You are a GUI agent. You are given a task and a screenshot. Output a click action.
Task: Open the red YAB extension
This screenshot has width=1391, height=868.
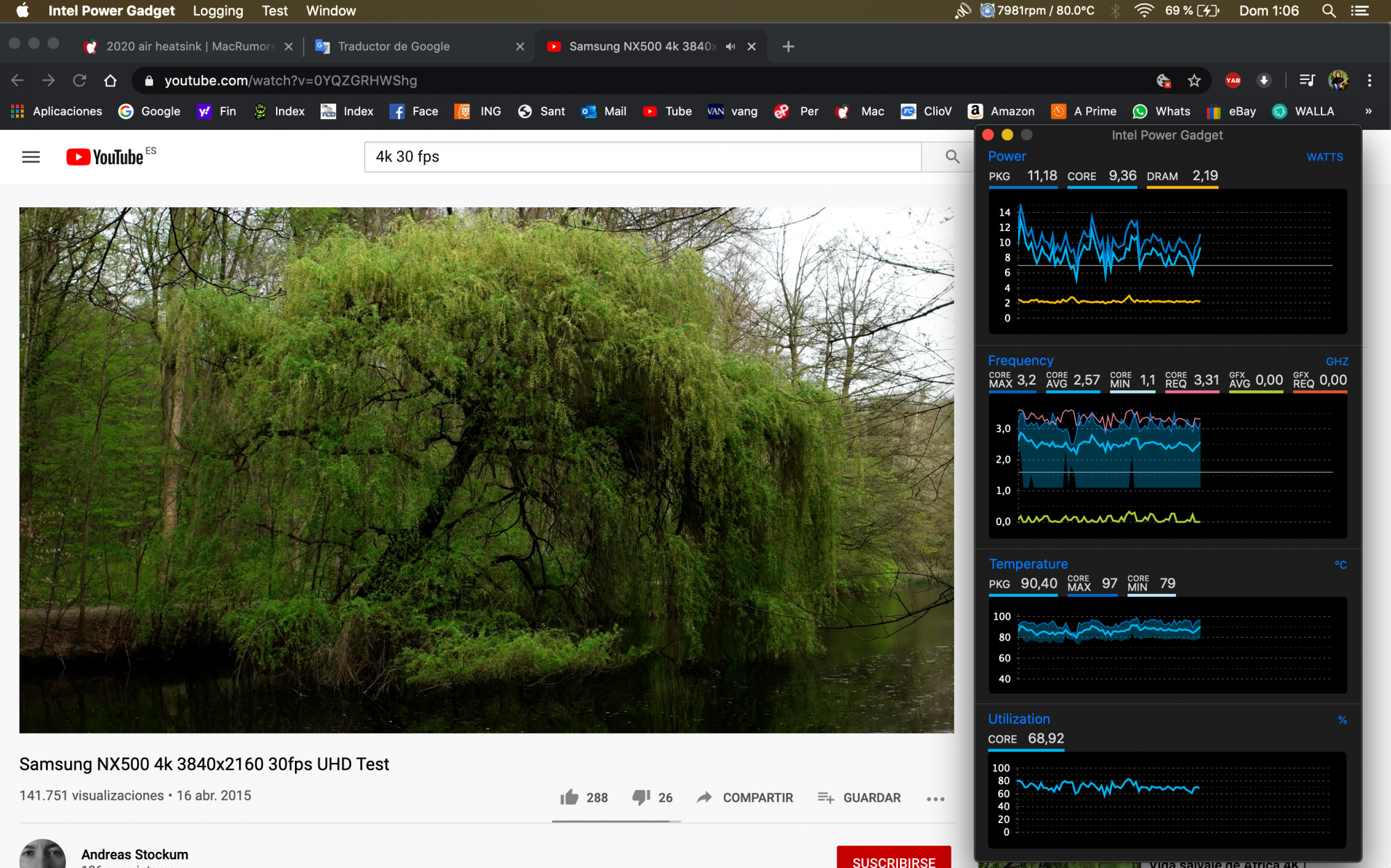(x=1232, y=81)
